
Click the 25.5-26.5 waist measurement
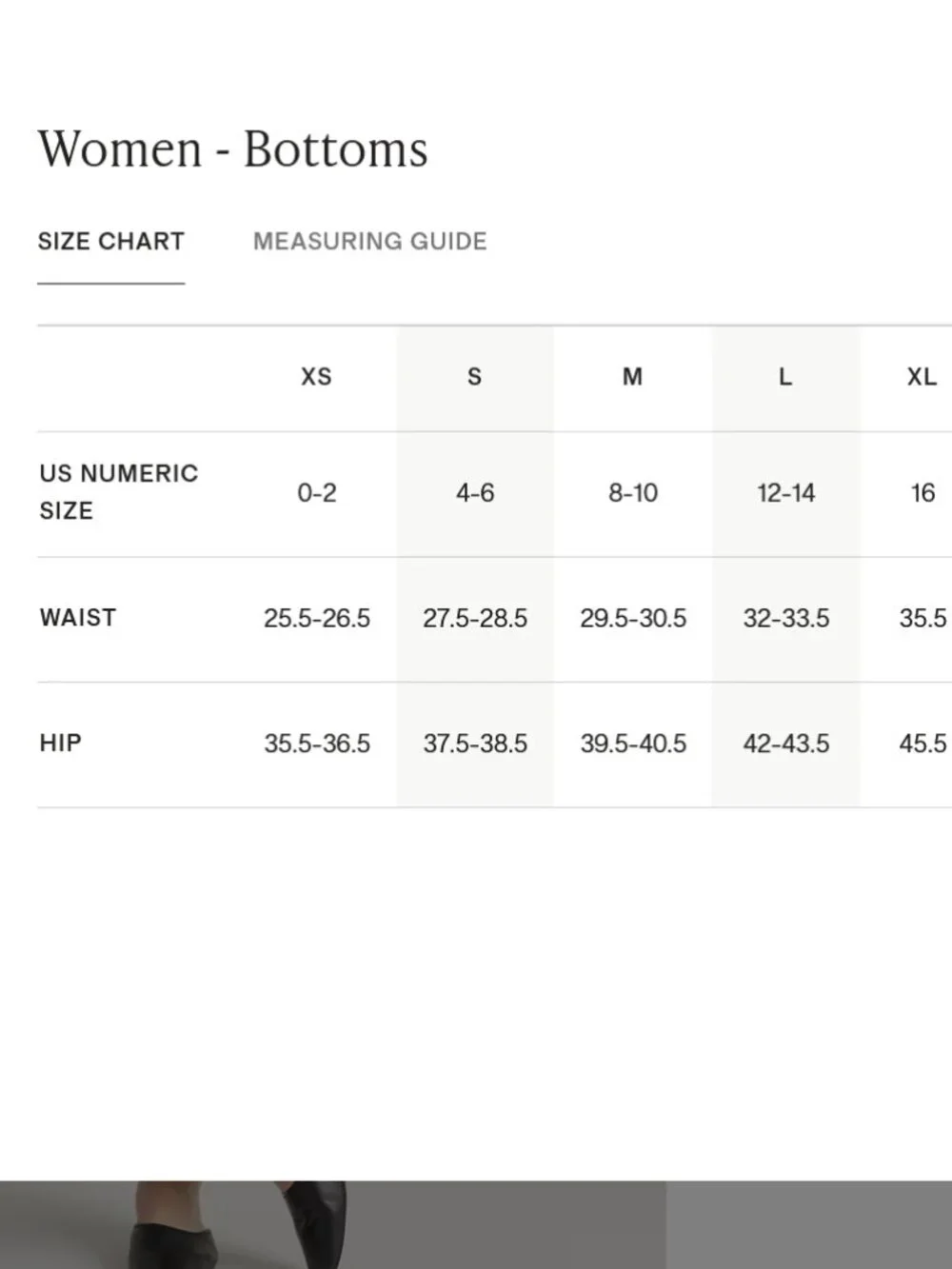pos(317,619)
